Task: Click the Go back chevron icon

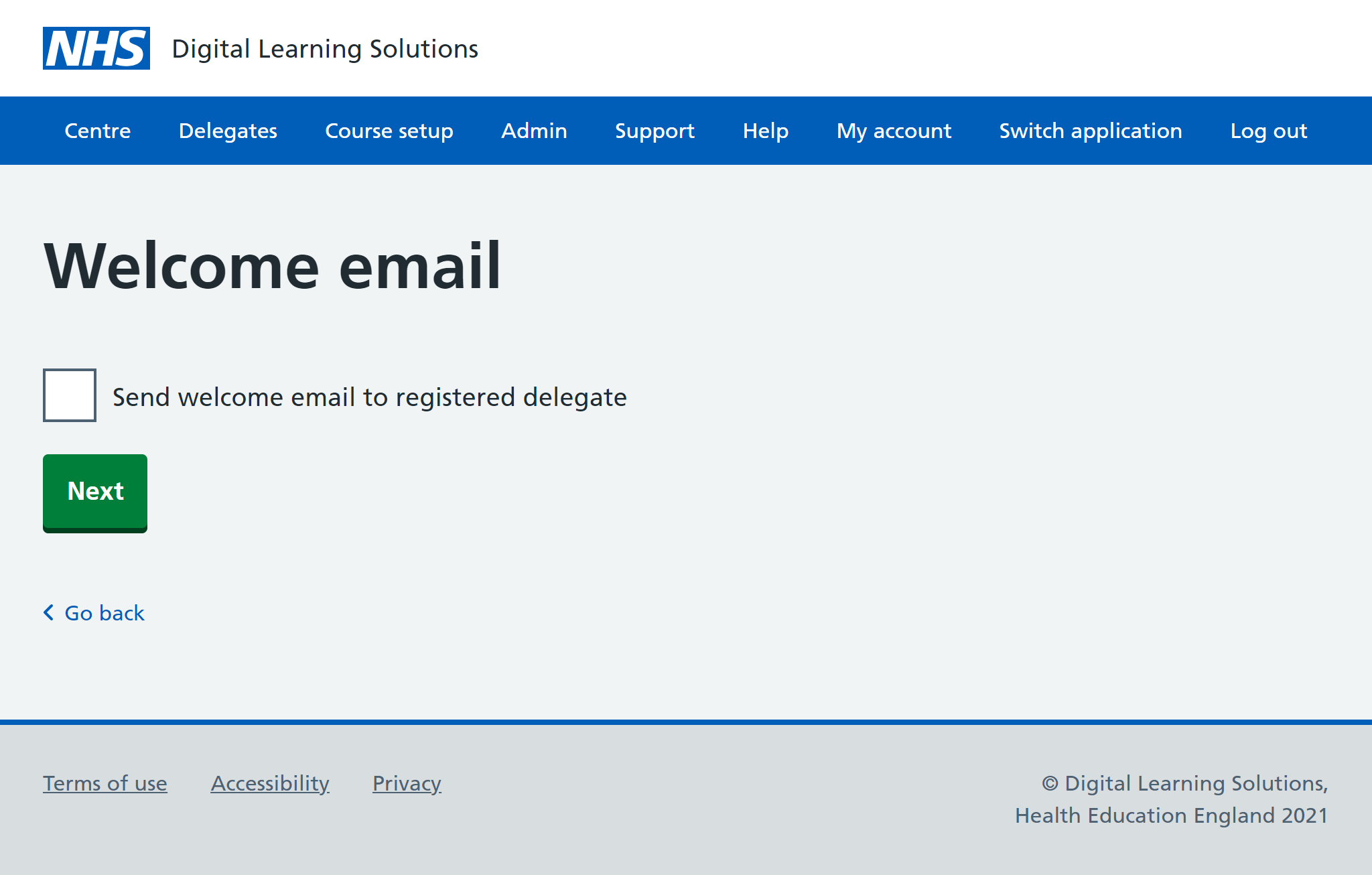Action: point(49,612)
